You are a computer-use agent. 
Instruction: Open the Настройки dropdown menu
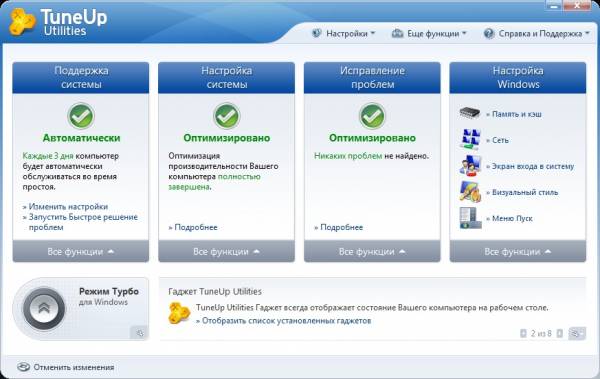pos(344,34)
